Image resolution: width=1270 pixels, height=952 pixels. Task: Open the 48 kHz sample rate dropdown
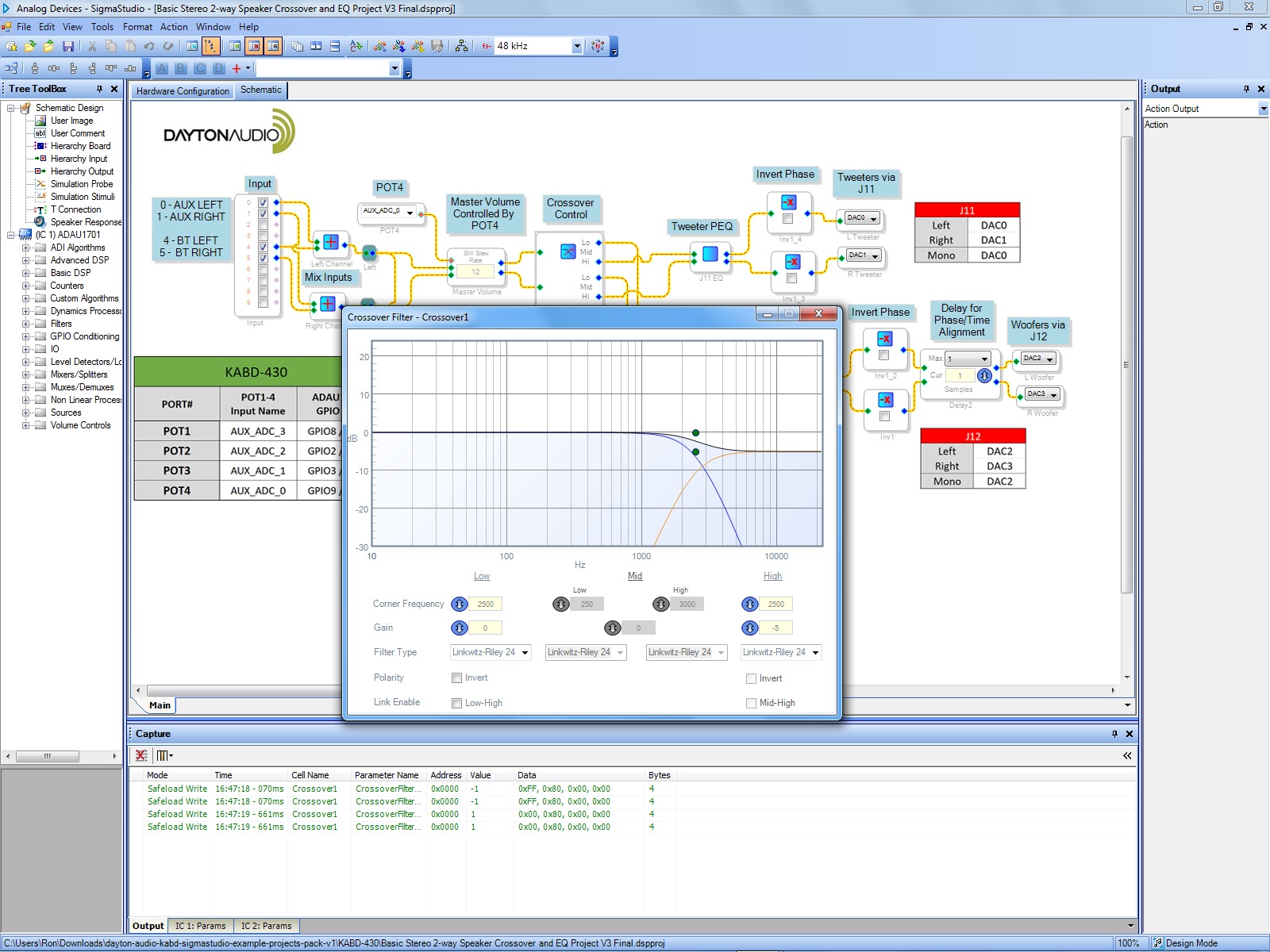pyautogui.click(x=577, y=46)
